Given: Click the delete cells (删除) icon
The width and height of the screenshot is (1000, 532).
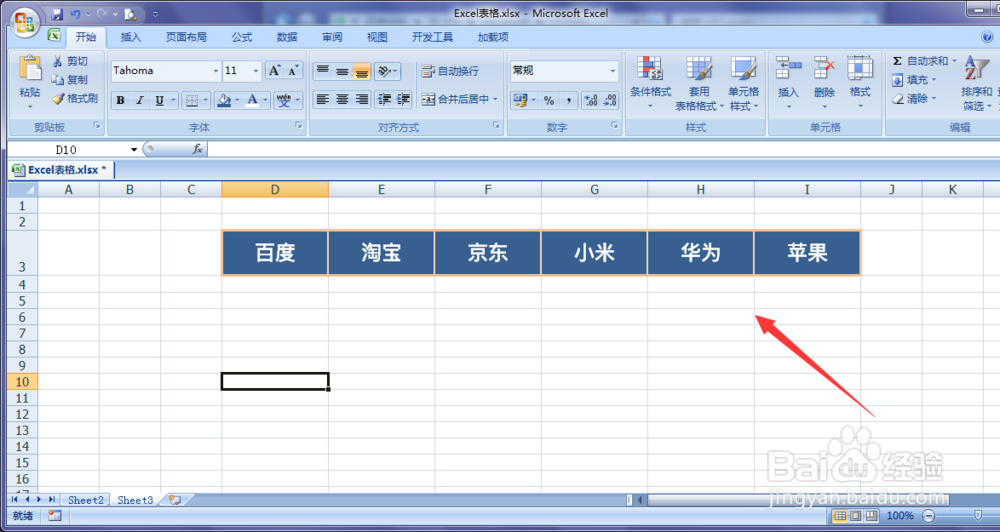Looking at the screenshot, I should [x=825, y=68].
